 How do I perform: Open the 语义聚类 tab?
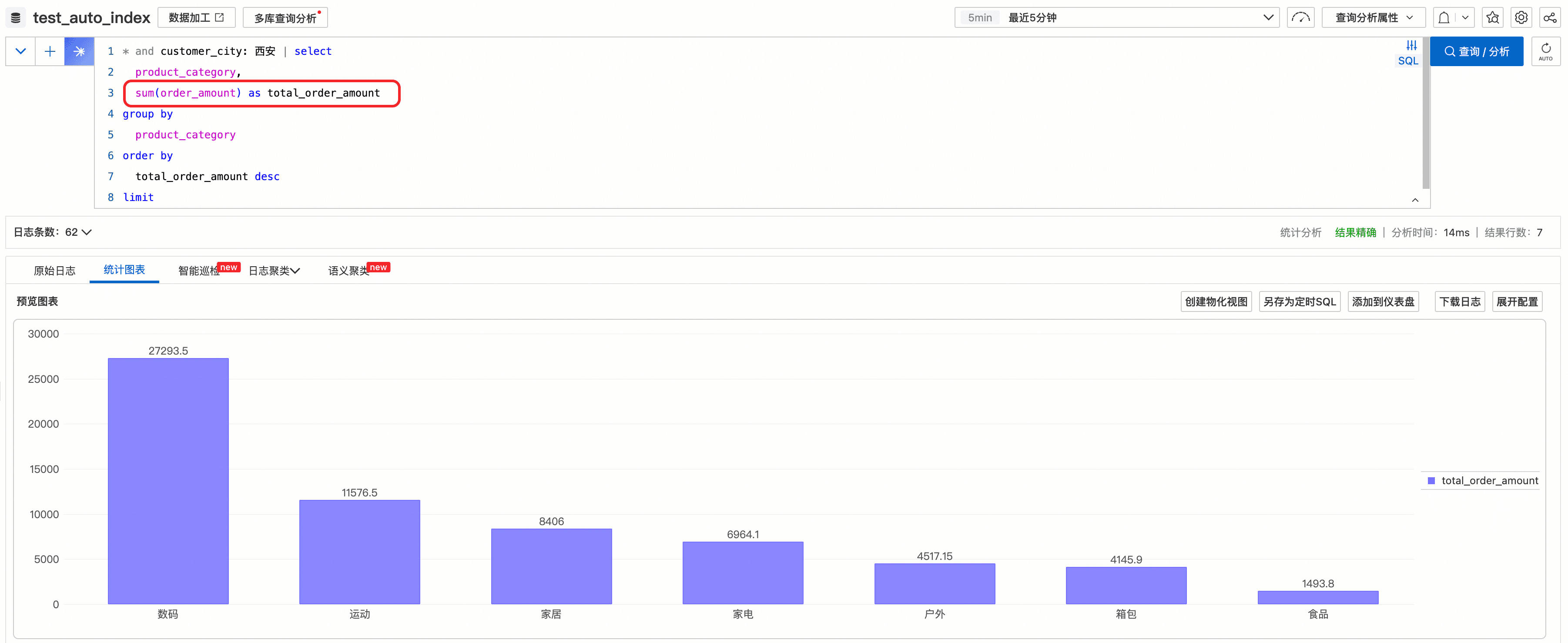(349, 270)
